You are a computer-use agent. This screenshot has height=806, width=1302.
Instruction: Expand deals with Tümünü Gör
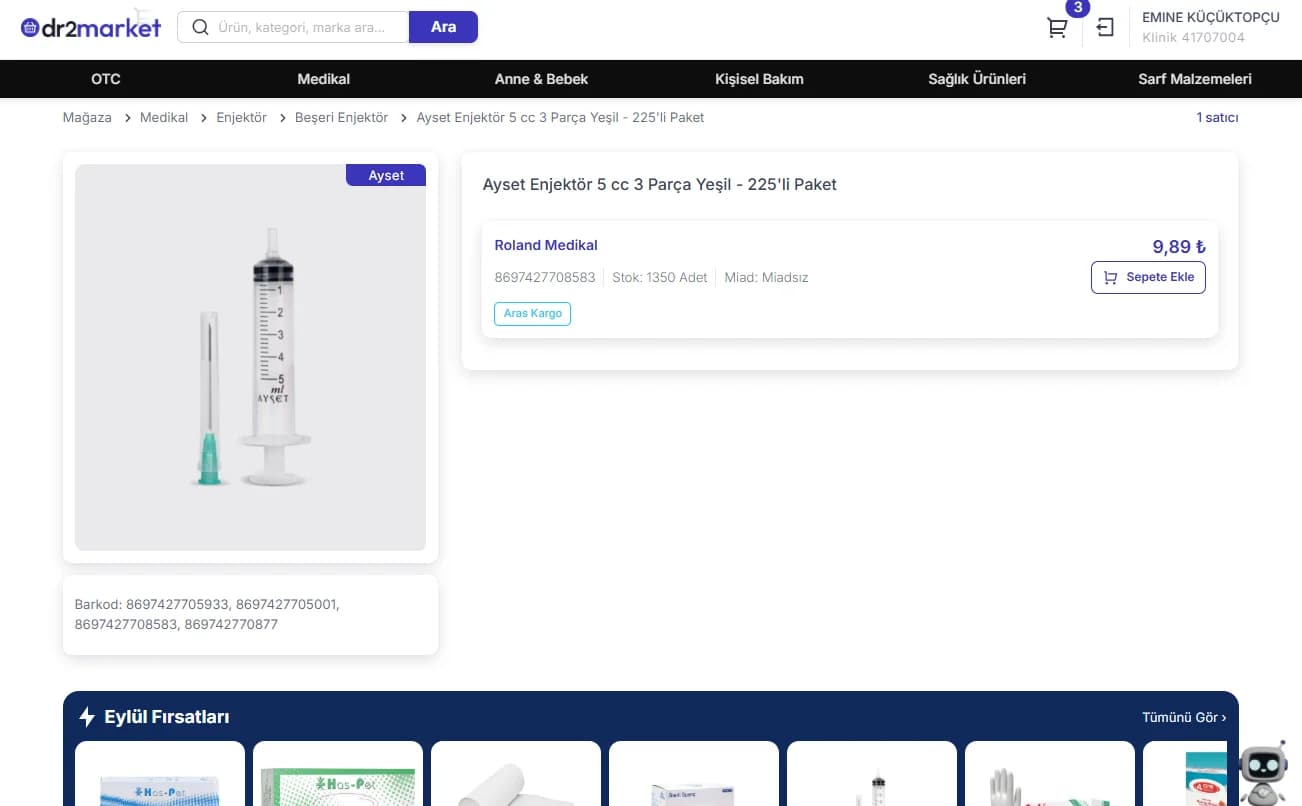click(x=1184, y=717)
